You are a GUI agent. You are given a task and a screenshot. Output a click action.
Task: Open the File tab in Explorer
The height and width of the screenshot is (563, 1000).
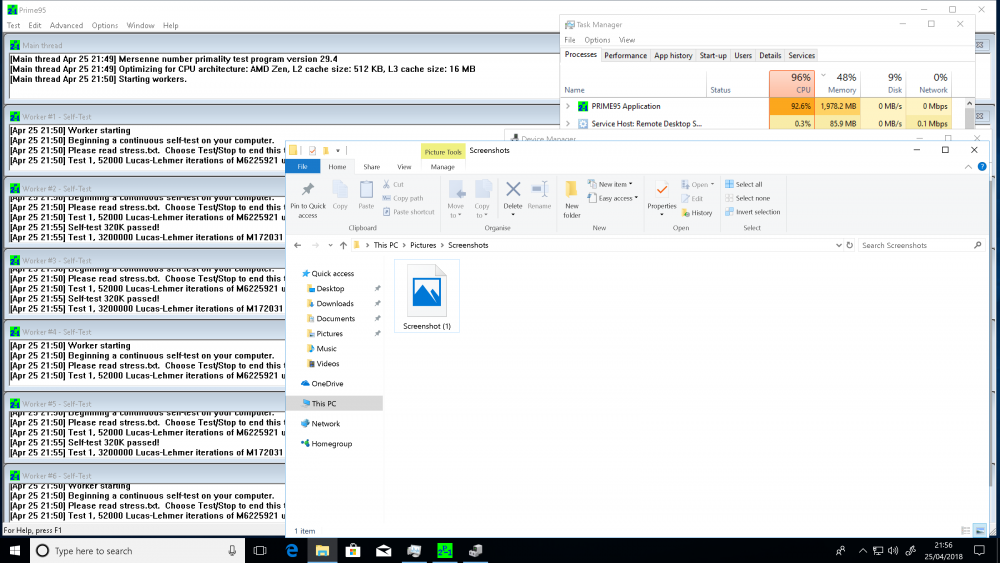(x=302, y=166)
